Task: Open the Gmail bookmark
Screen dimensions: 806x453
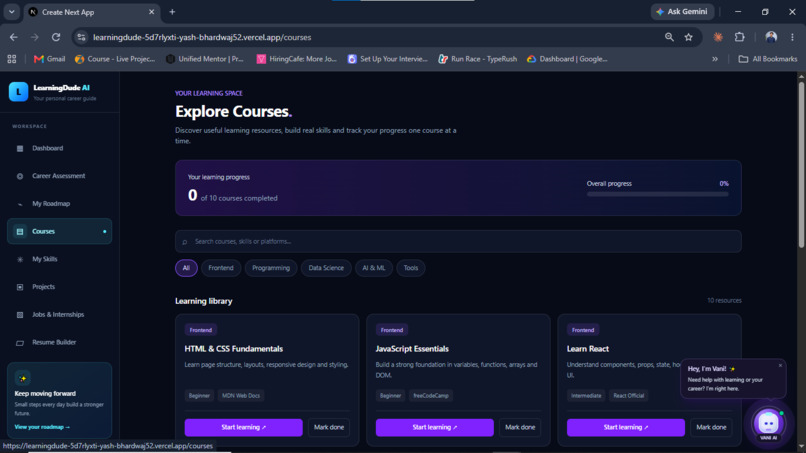Action: 49,59
